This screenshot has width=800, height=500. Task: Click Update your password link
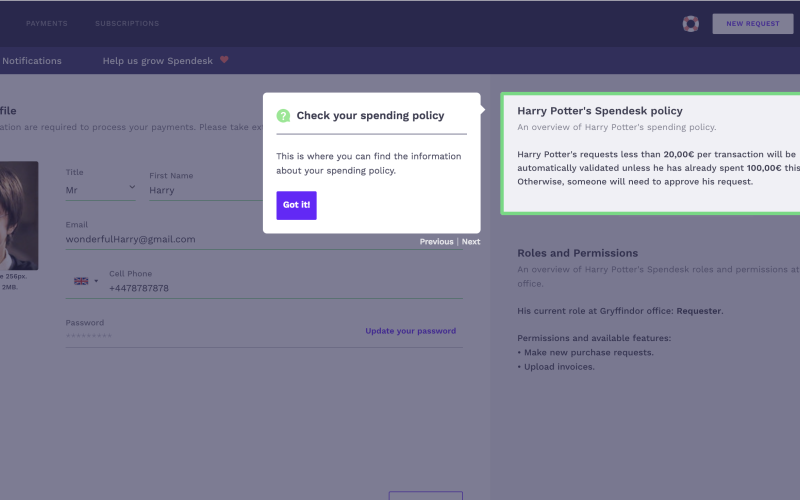point(411,331)
